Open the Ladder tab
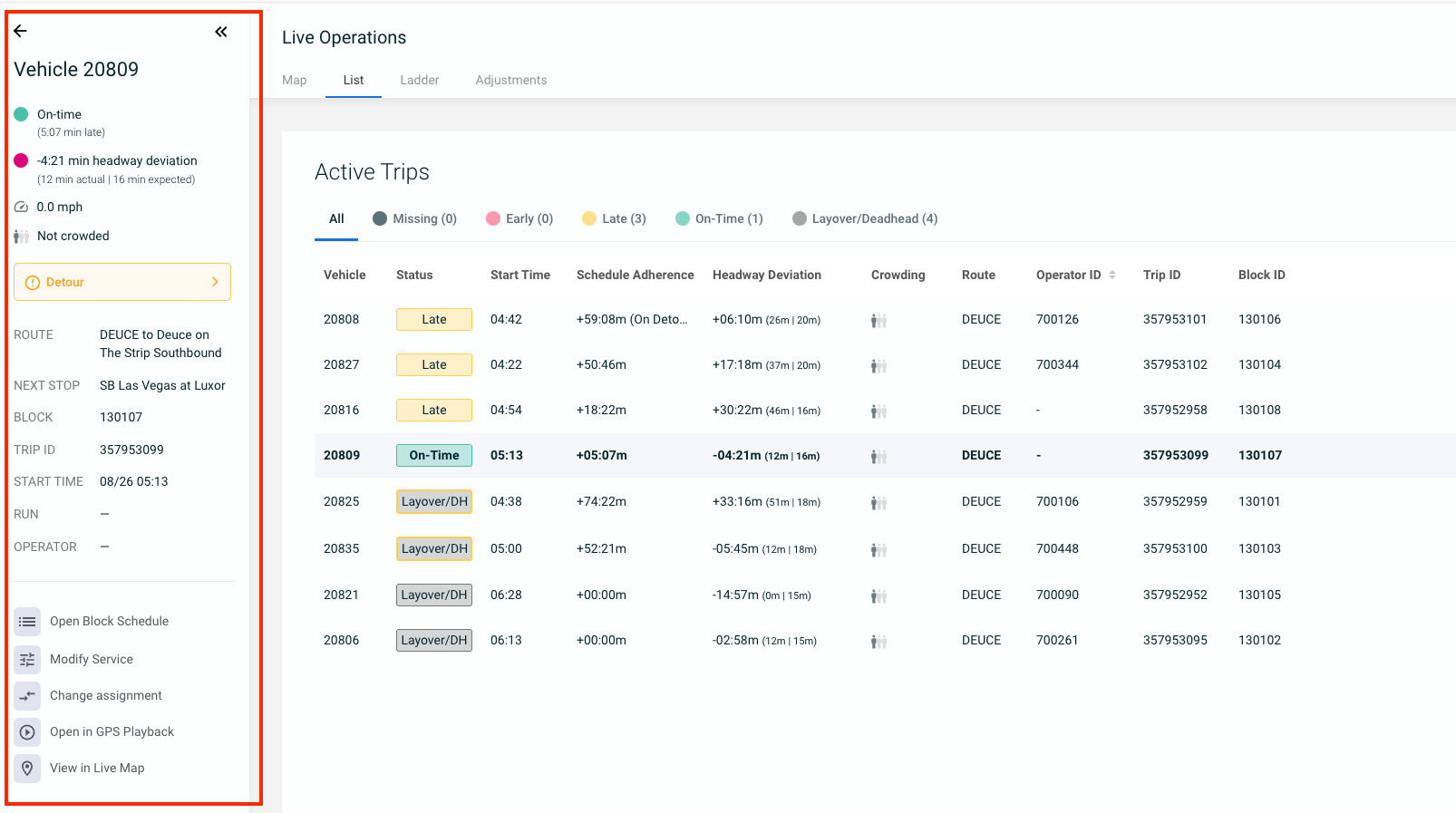The height and width of the screenshot is (813, 1456). [419, 80]
